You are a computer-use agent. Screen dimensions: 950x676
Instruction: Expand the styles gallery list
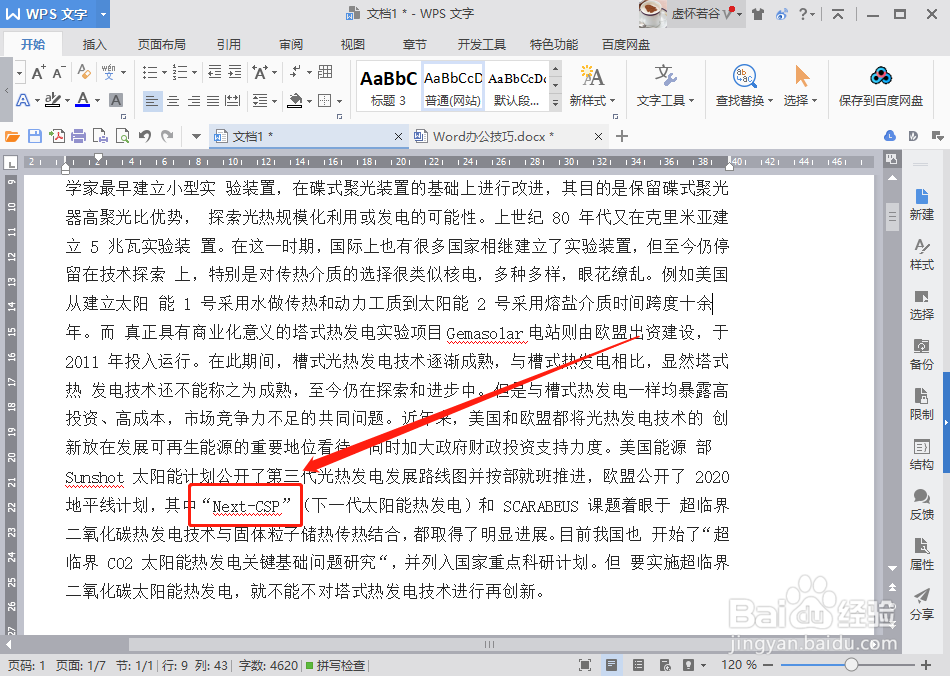(556, 102)
